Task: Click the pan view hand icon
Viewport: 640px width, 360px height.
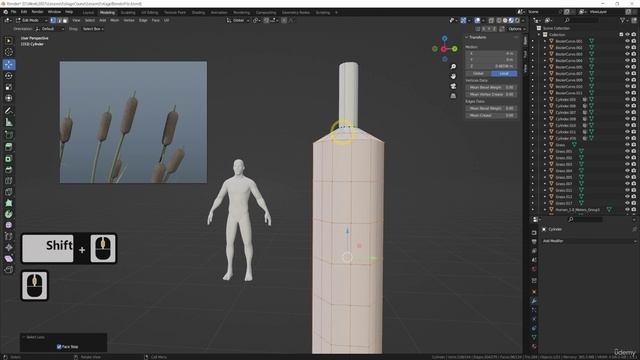Action: click(453, 76)
